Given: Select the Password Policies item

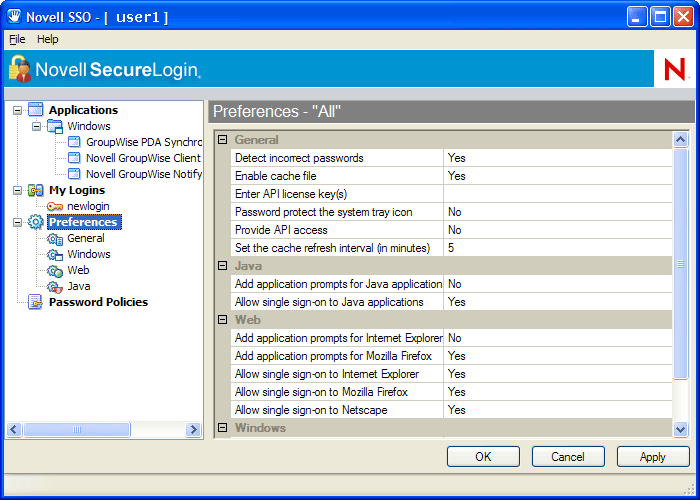Looking at the screenshot, I should pos(98,302).
